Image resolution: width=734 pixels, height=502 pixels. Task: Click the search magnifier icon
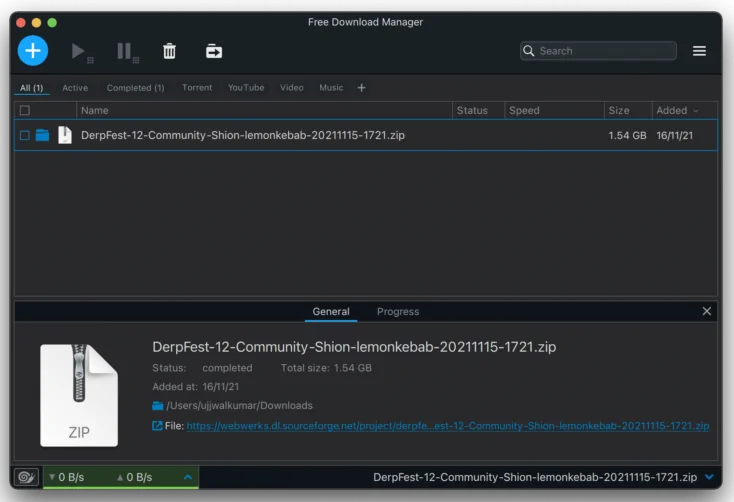[x=528, y=51]
